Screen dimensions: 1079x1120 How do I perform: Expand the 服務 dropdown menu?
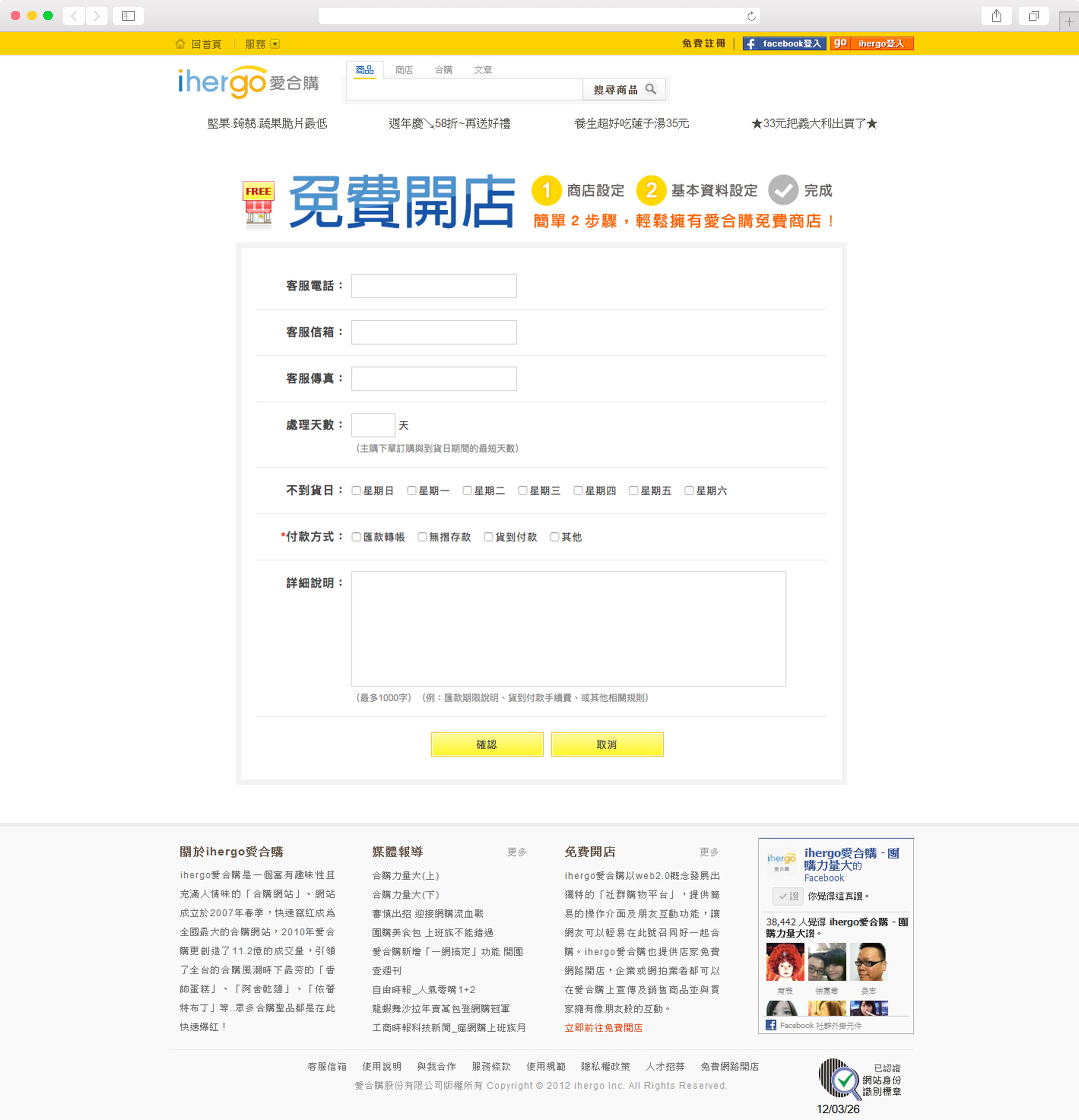[x=275, y=44]
